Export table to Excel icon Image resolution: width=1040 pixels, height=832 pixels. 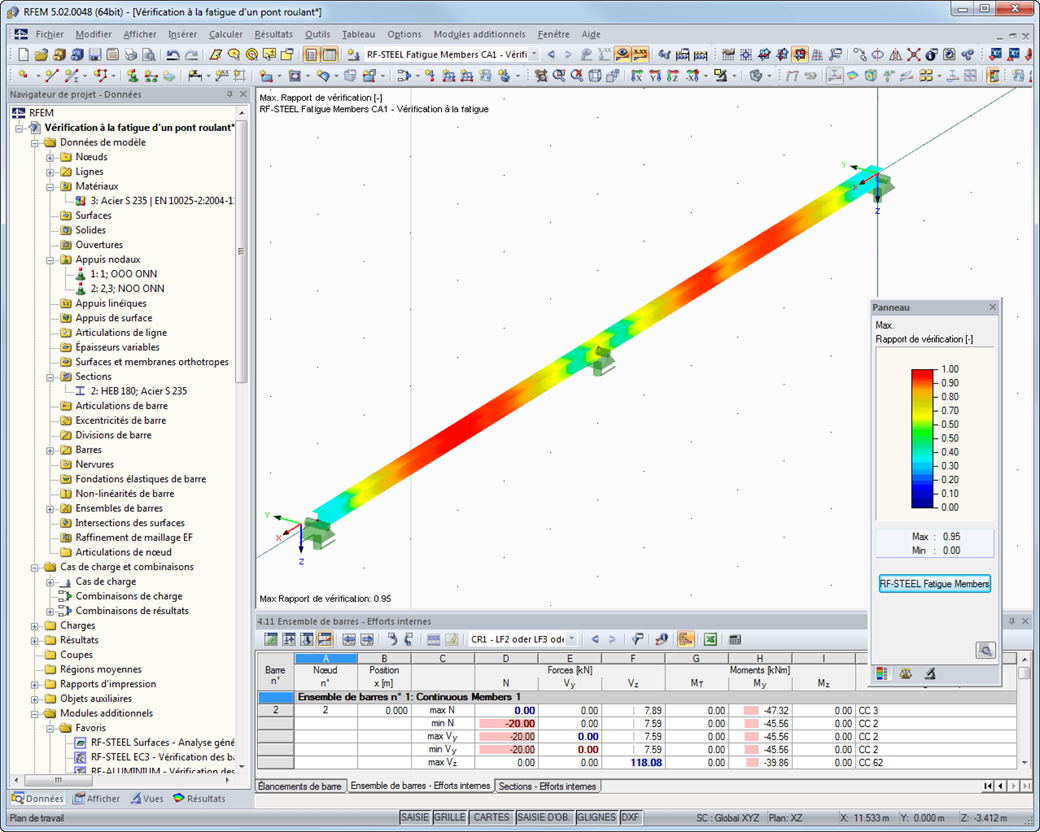tap(710, 640)
